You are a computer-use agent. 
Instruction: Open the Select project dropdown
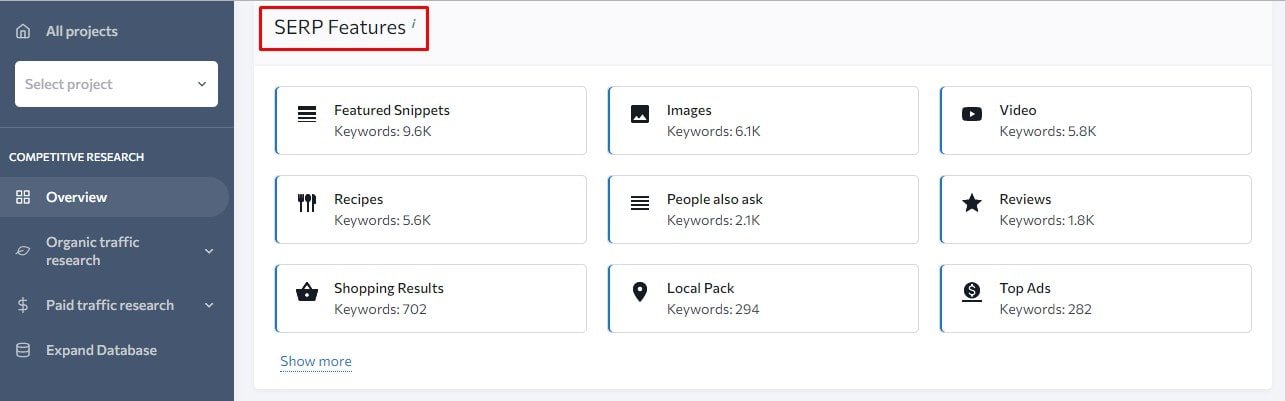coord(116,84)
